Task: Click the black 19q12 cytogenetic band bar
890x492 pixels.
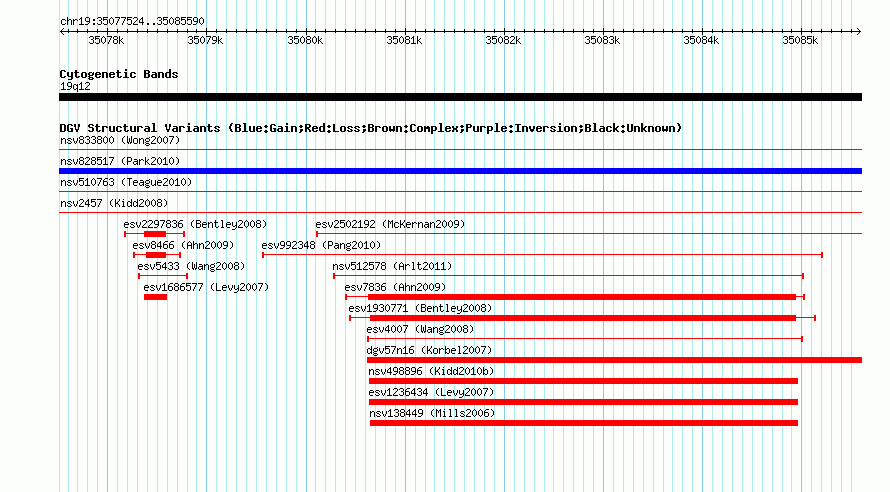Action: [460, 97]
